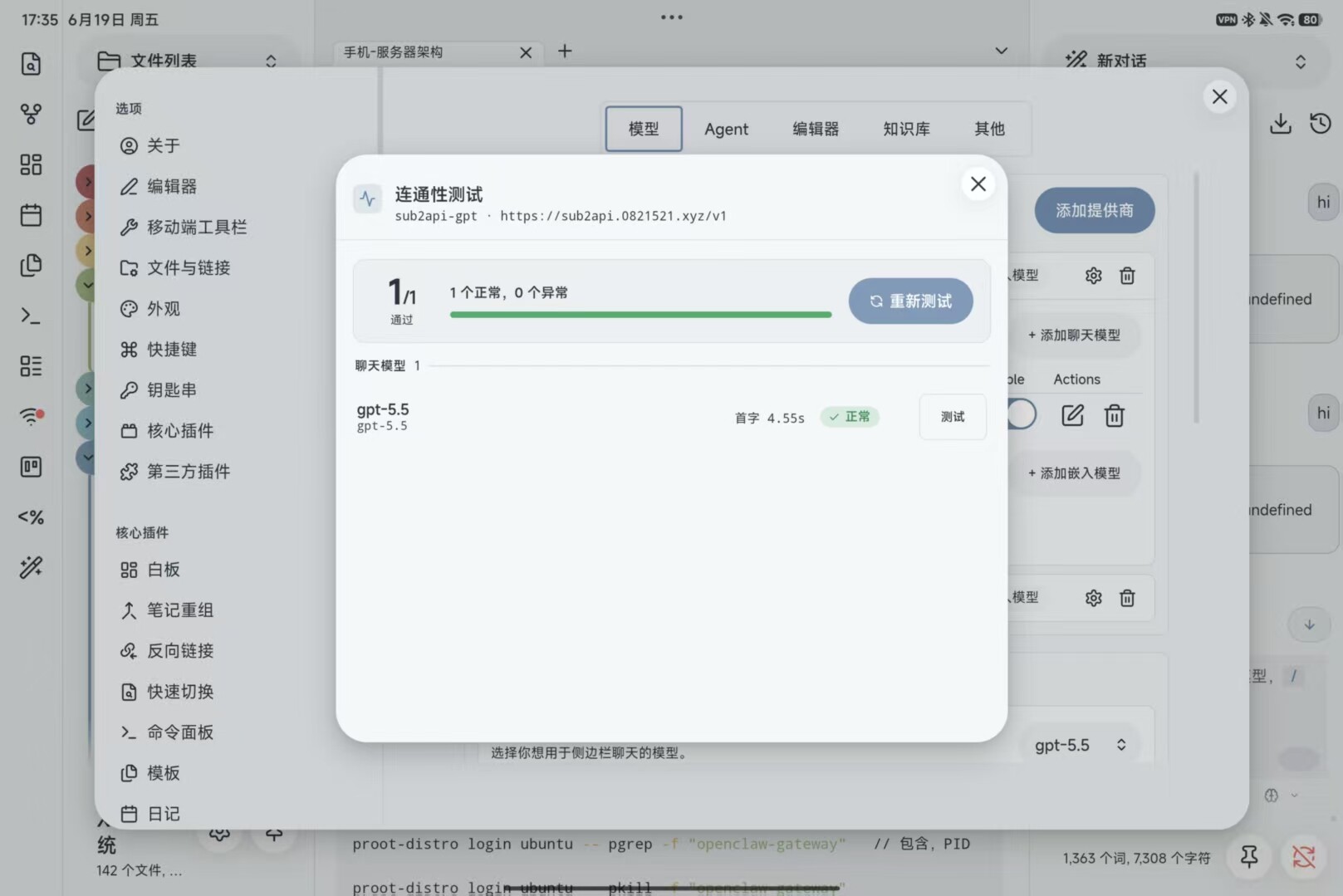Screen dimensions: 1343x896
Task: Open the sync wifi status icon in ribbon
Action: click(x=31, y=416)
